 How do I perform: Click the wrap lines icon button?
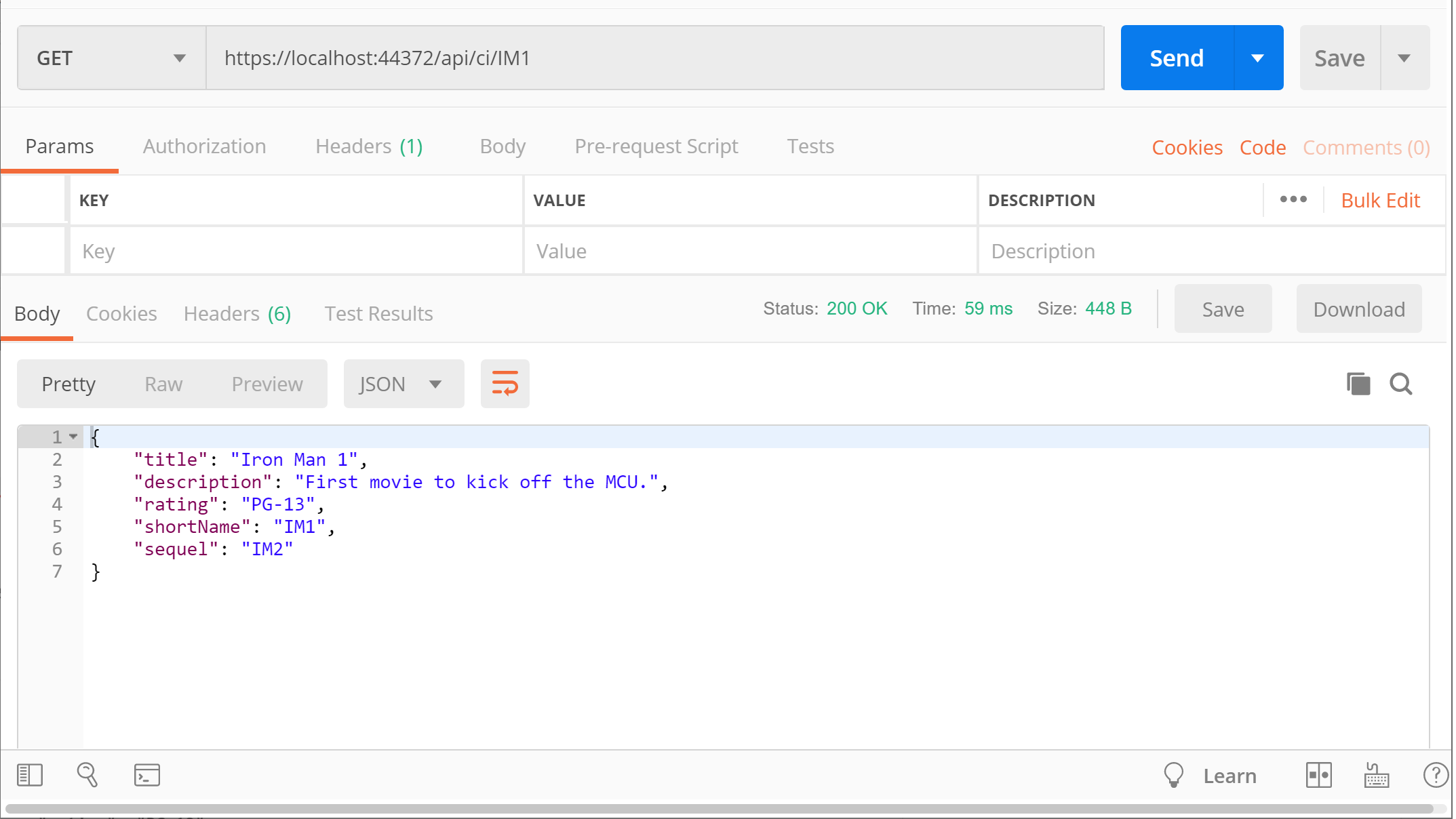point(505,384)
